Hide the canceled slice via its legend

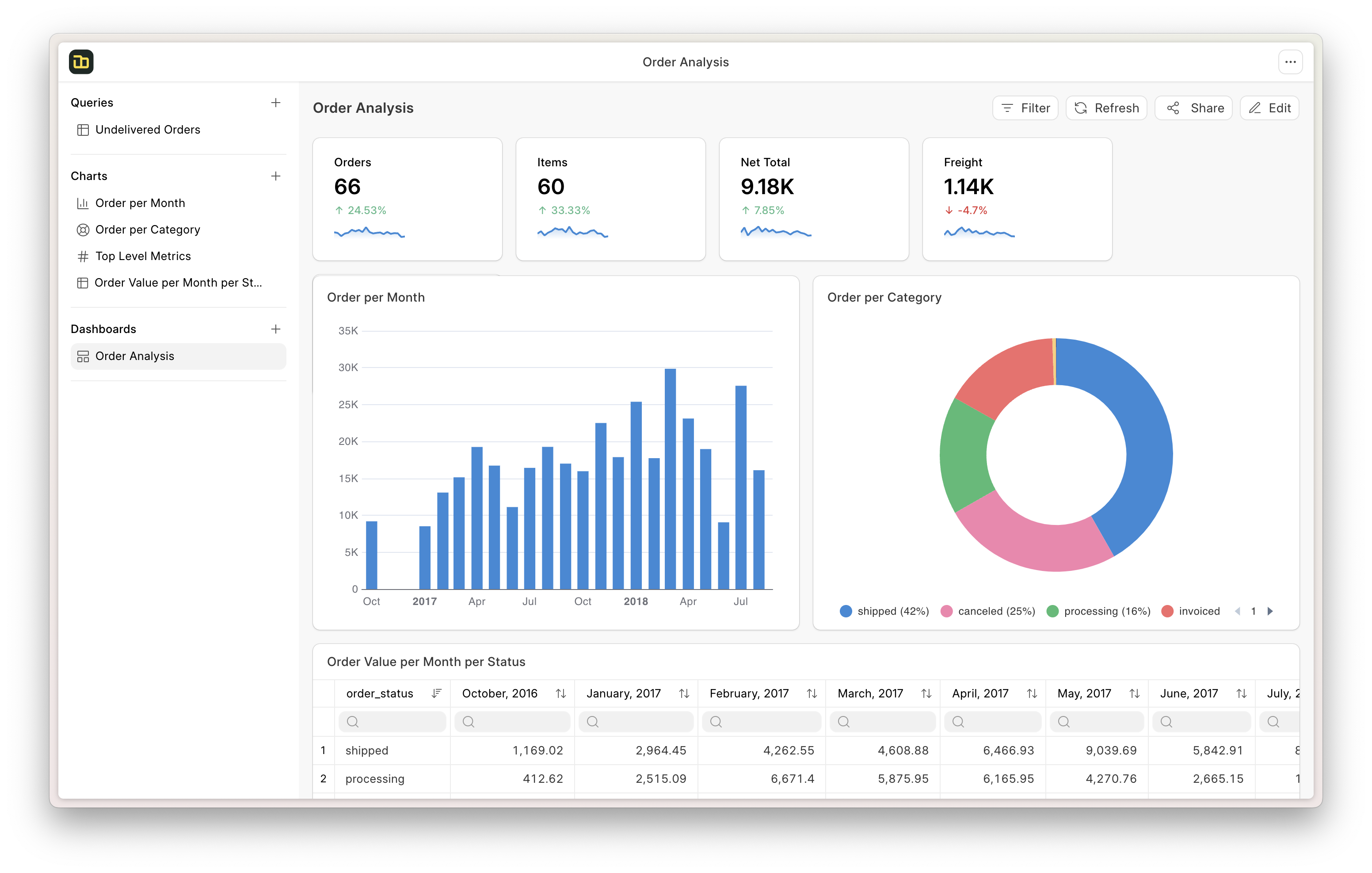pos(987,611)
